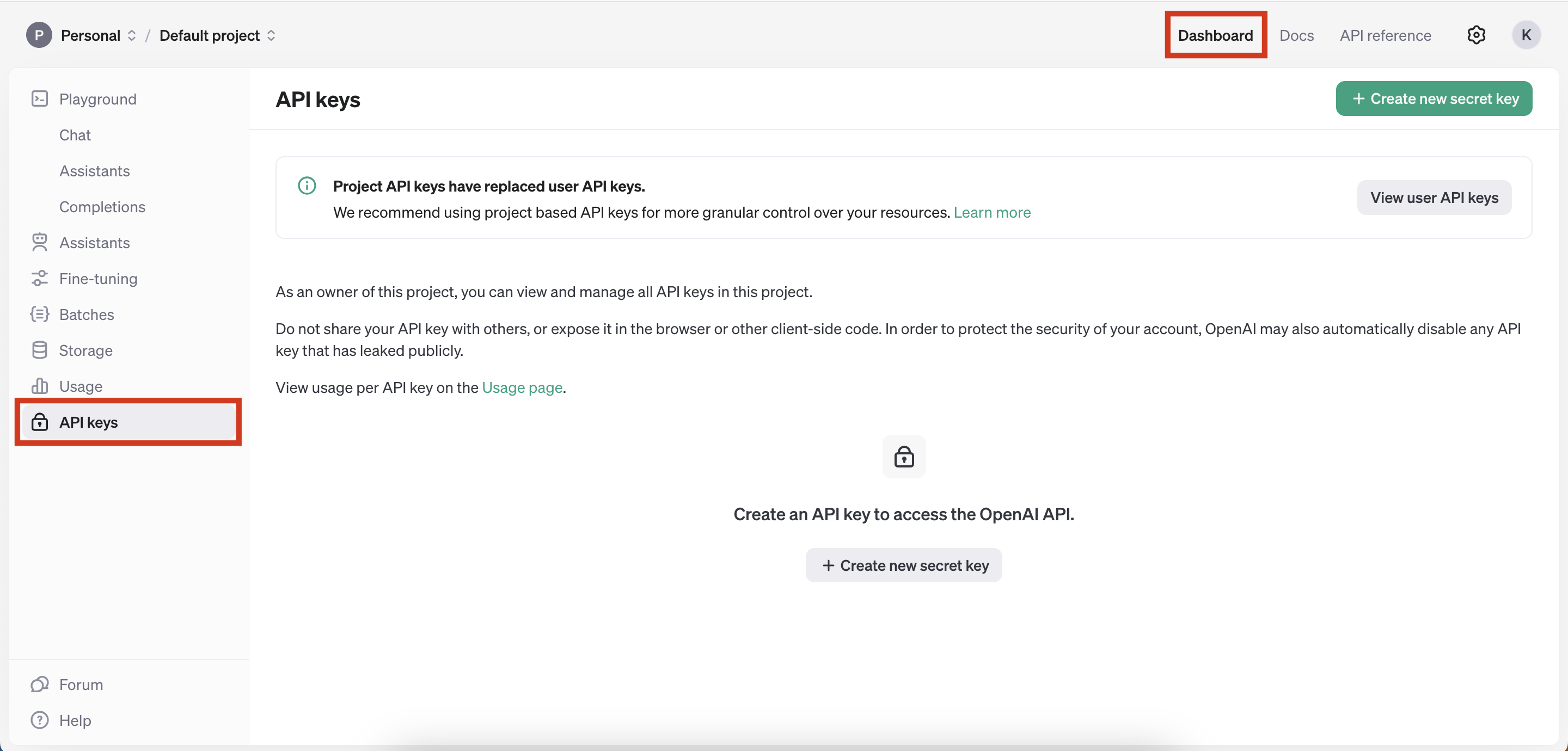Viewport: 1568px width, 751px height.
Task: Click the Assistants robot icon in sidebar
Action: tap(40, 242)
